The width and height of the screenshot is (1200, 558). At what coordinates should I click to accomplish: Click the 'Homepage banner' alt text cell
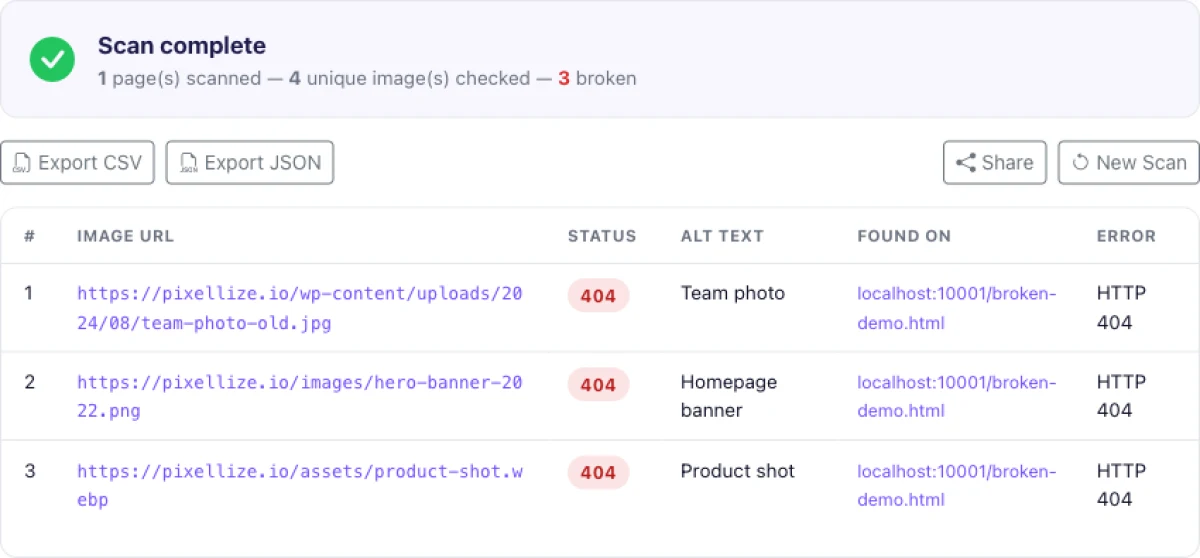(x=729, y=396)
